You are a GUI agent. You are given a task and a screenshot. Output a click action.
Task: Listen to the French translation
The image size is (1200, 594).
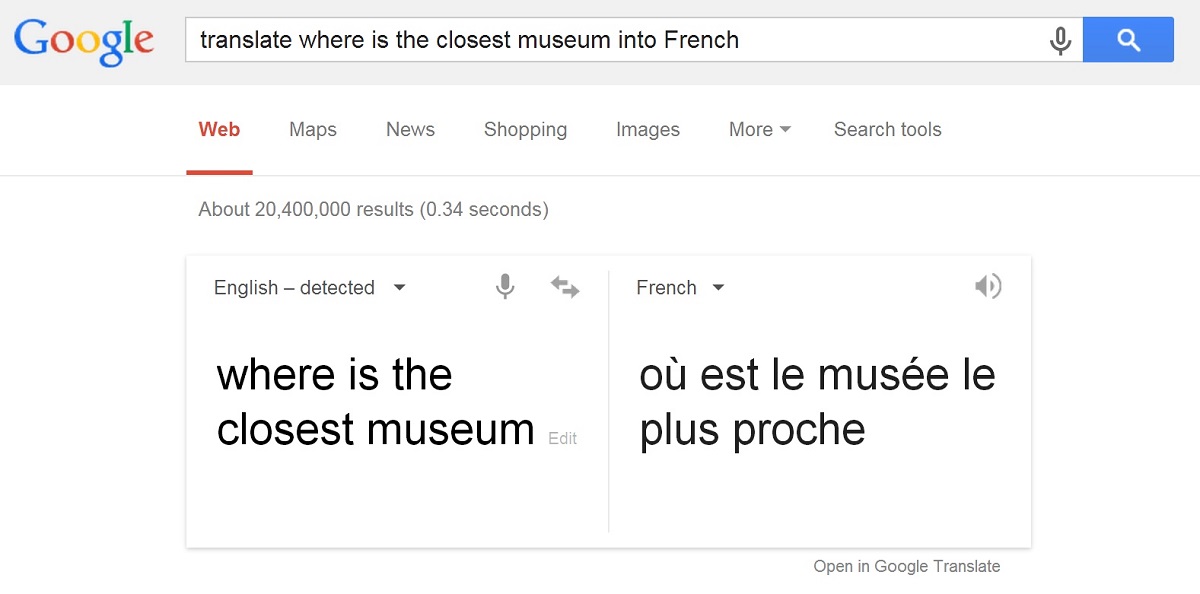(x=988, y=287)
